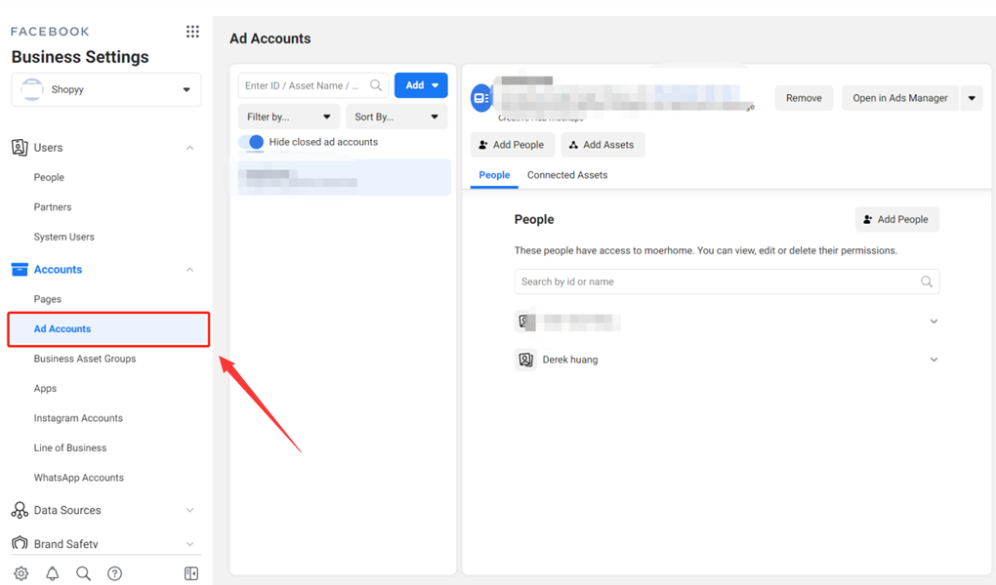Click the Accounts section icon
996x585 pixels.
click(20, 269)
